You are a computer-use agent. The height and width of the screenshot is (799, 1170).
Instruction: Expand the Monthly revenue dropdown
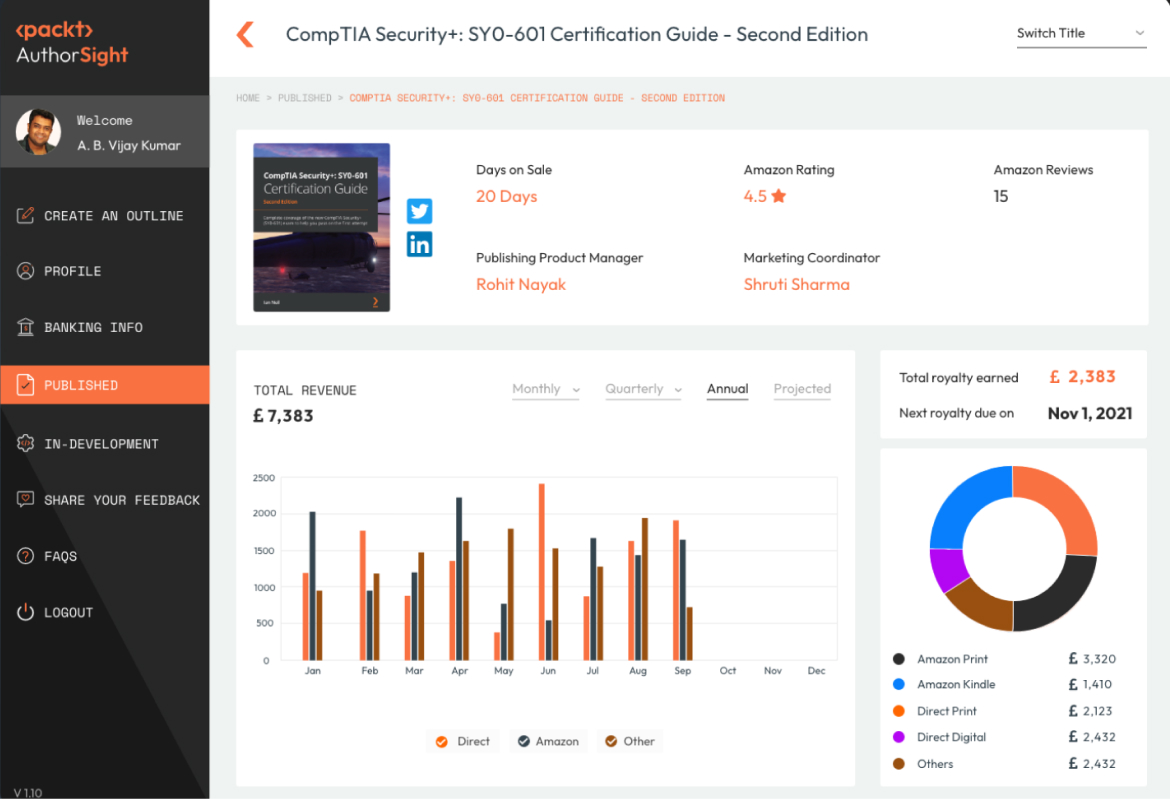coord(545,389)
